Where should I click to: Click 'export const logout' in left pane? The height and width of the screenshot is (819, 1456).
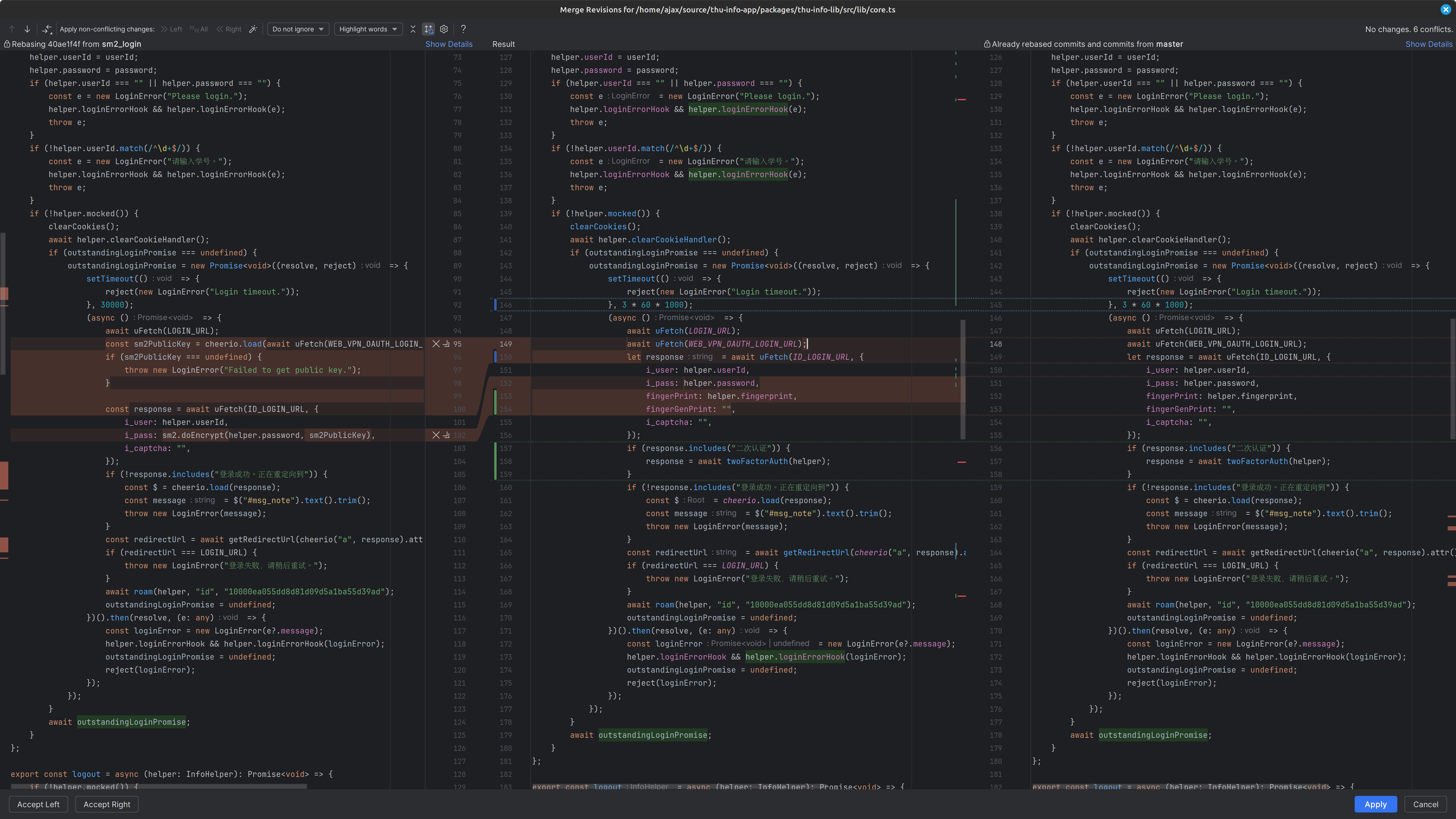[x=55, y=774]
